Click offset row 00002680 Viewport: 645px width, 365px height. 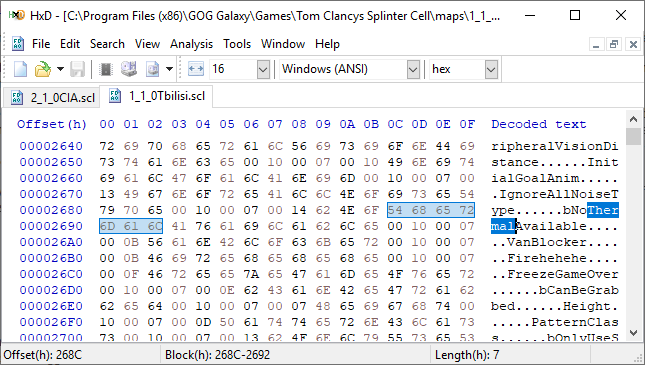click(51, 210)
